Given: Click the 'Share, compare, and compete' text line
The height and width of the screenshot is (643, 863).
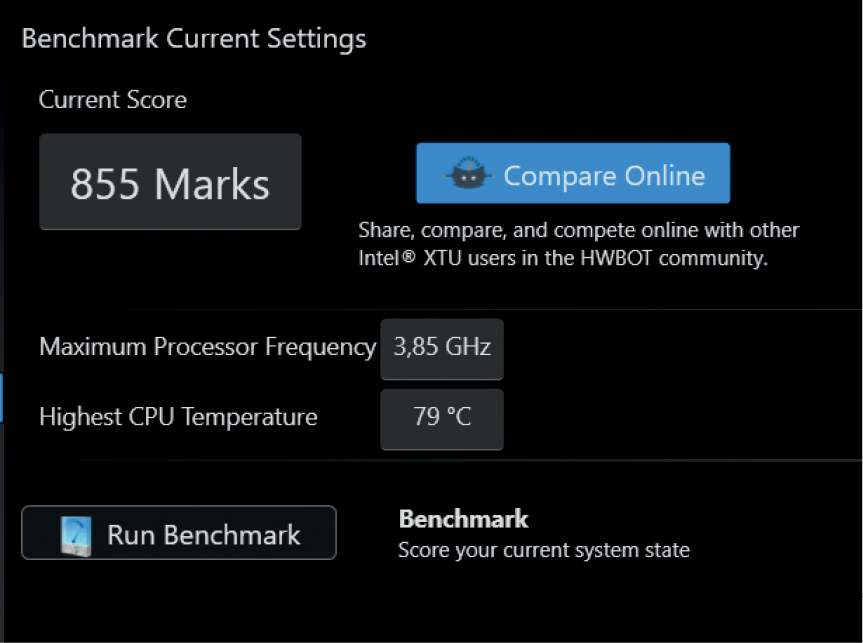Looking at the screenshot, I should coord(578,230).
